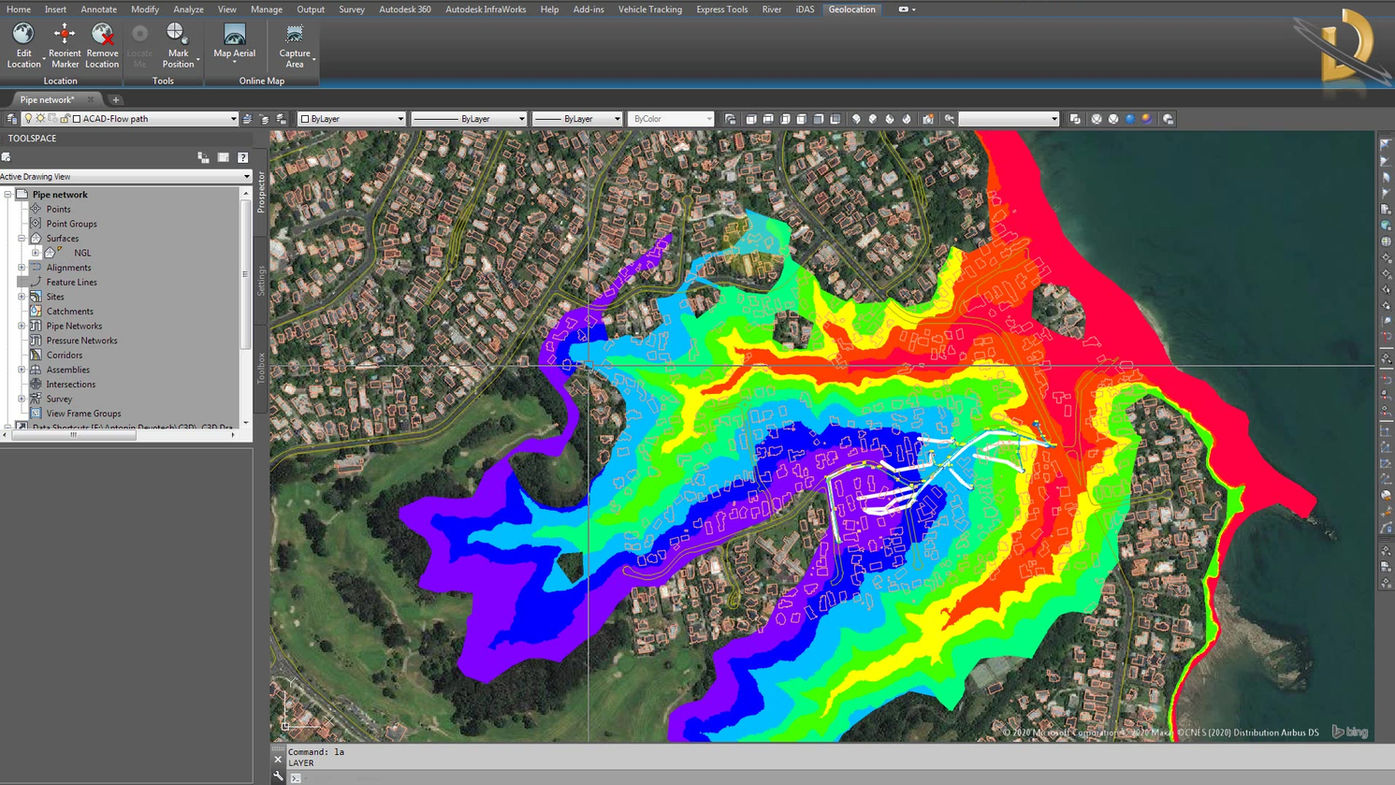Add a new drawing tab with plus
This screenshot has width=1395, height=785.
pos(115,100)
